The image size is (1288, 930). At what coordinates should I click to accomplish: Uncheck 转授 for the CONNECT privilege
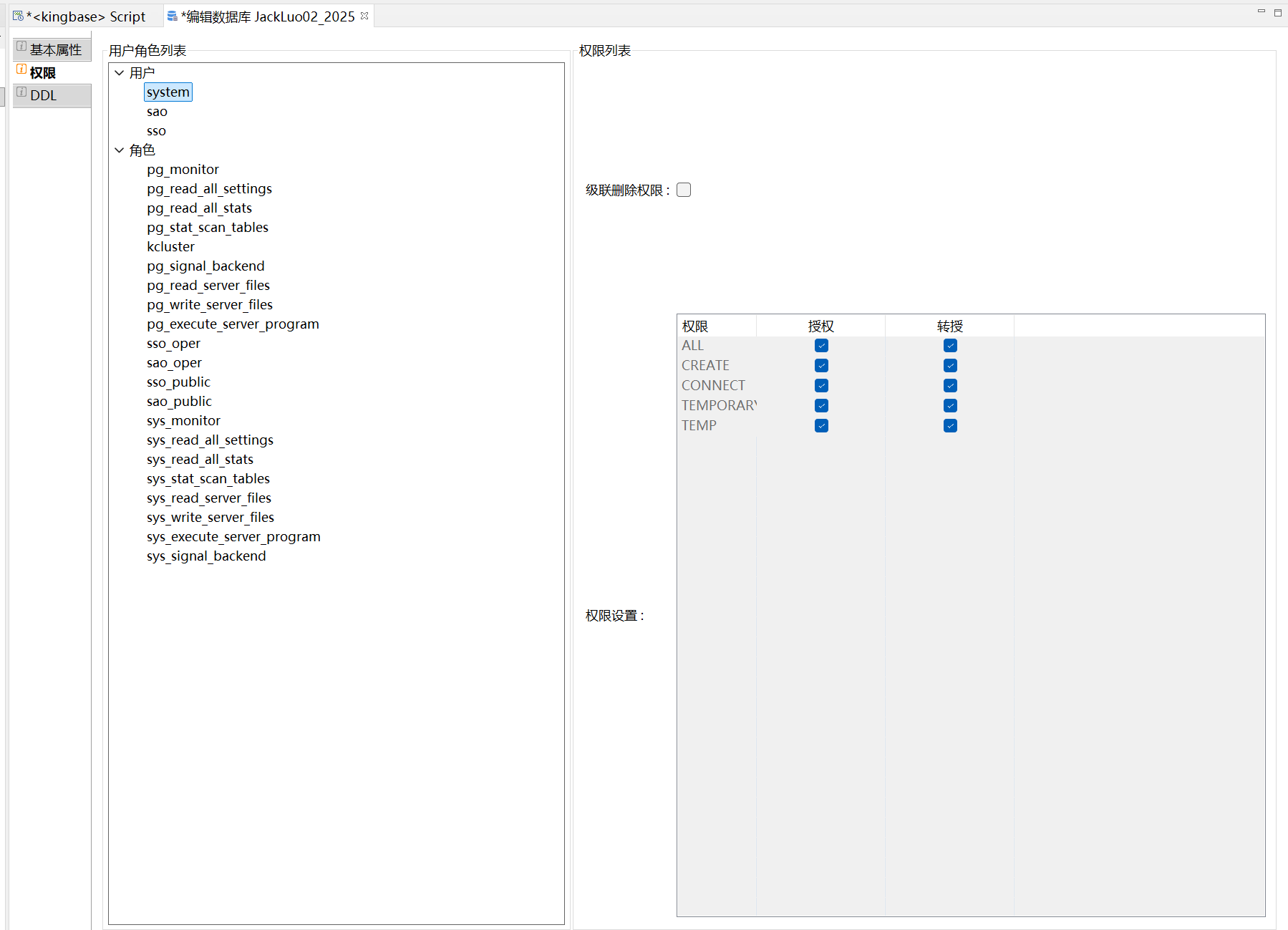click(950, 385)
